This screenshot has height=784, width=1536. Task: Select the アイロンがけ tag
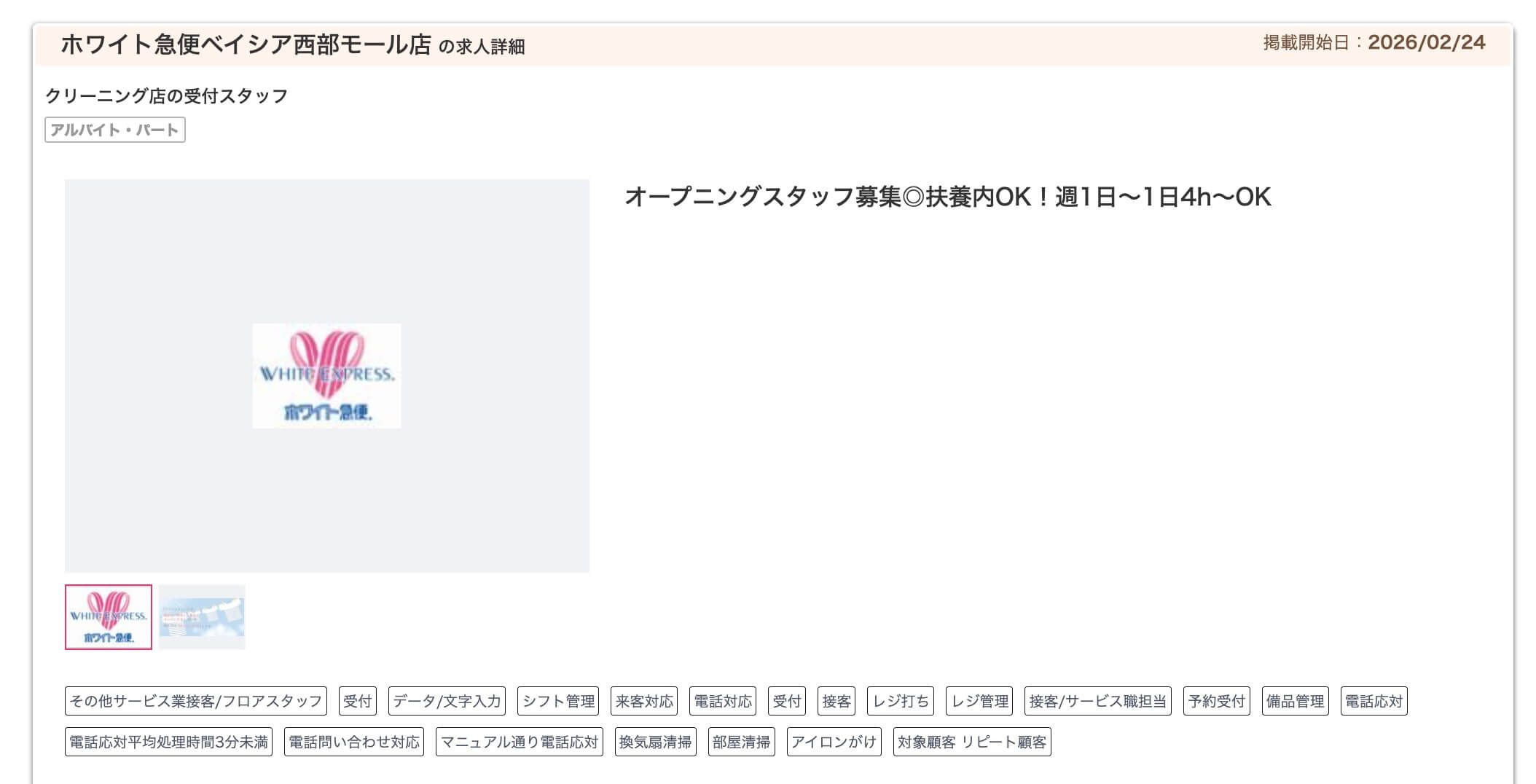tap(834, 742)
